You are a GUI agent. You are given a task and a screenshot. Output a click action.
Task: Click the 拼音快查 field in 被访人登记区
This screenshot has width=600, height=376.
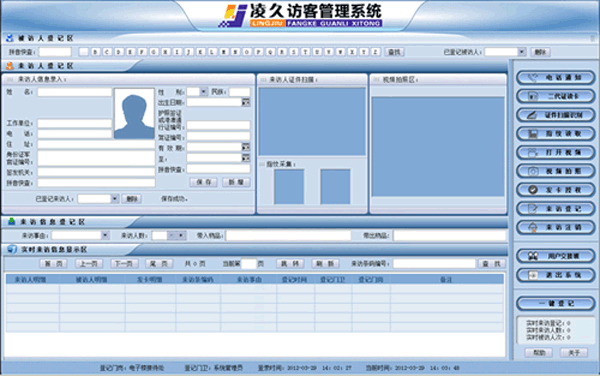55,52
